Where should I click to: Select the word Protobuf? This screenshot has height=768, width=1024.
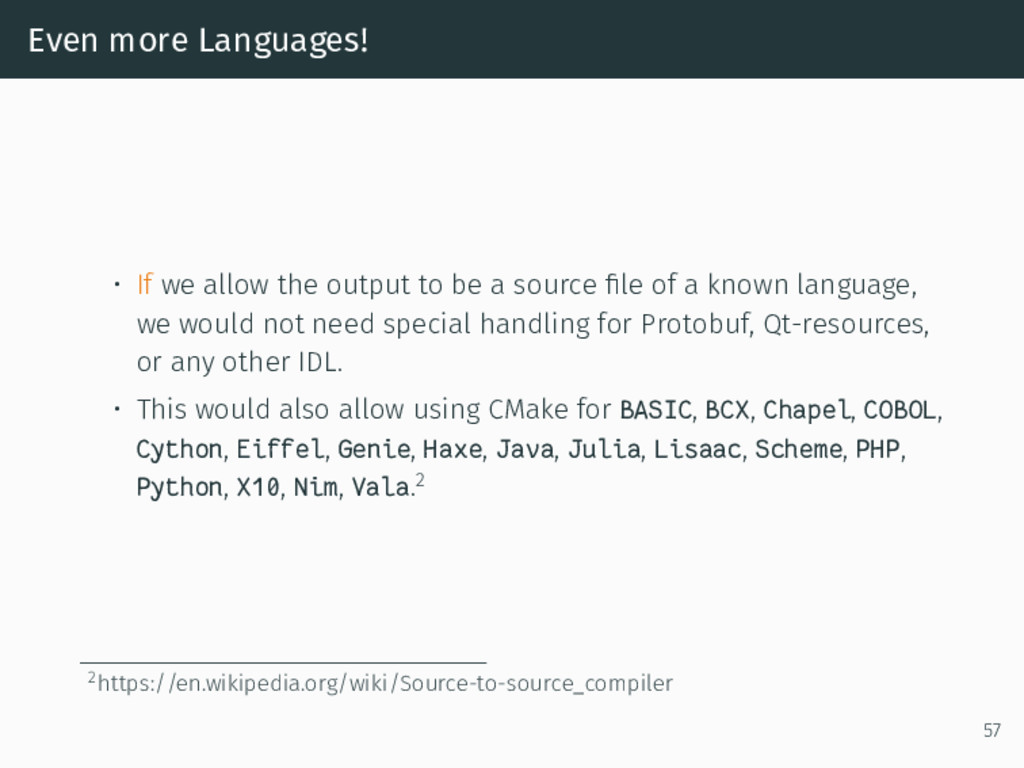click(x=695, y=324)
